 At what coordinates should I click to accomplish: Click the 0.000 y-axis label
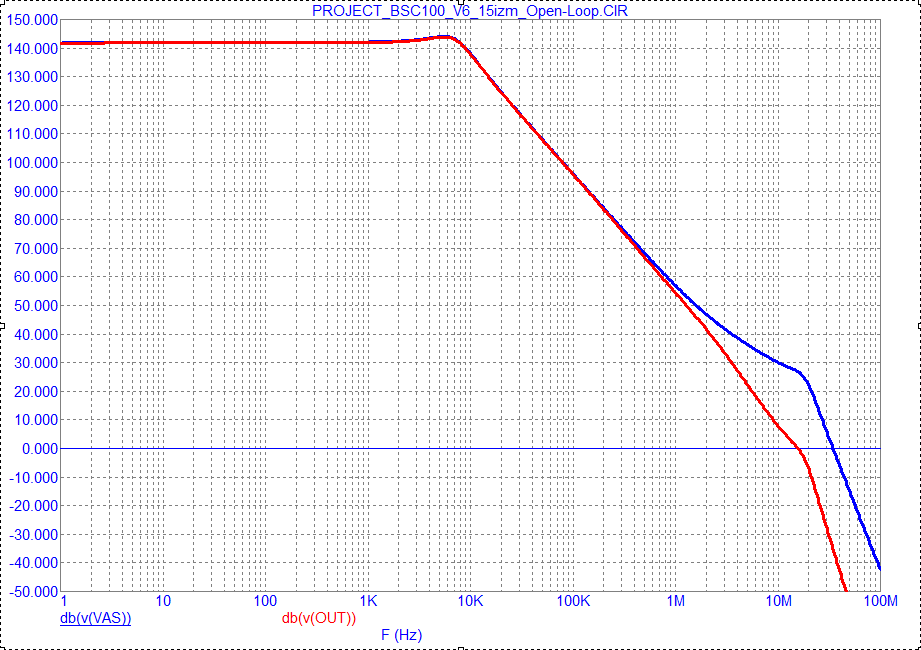(40, 449)
